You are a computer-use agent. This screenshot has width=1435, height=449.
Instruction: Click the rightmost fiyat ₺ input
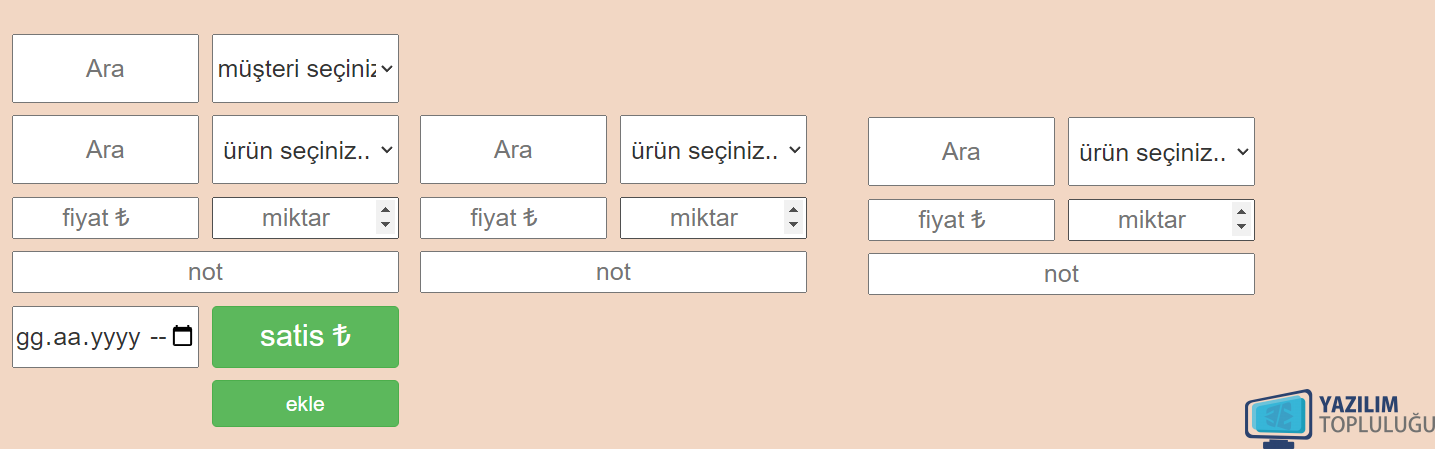961,220
